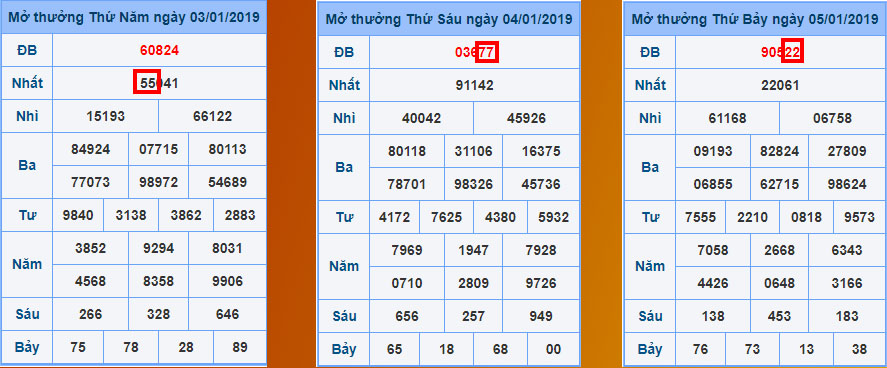Select seventh prize number 89
Viewport: 887px width, 368px height.
click(x=239, y=347)
